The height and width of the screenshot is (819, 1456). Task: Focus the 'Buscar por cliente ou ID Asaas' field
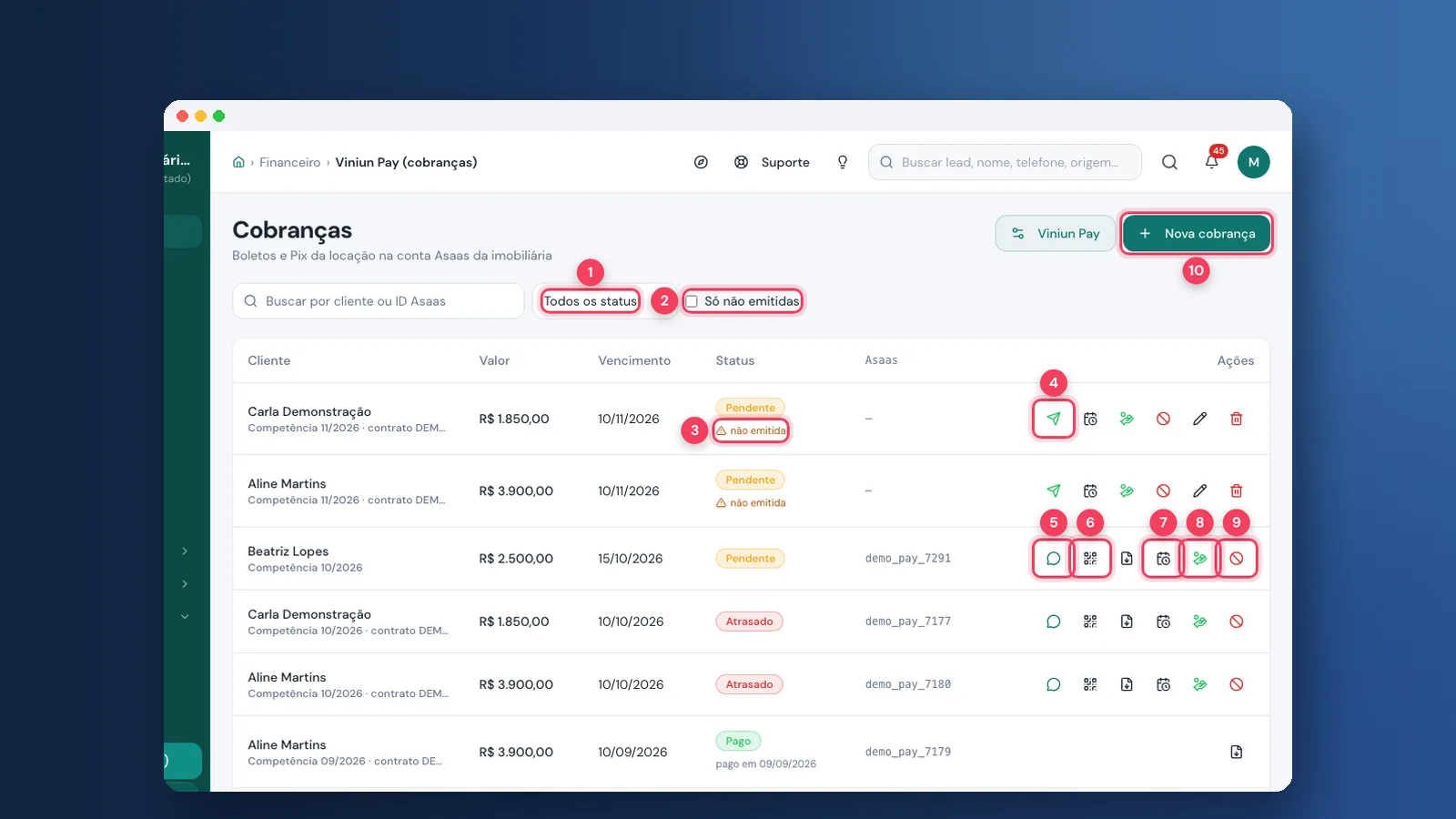click(379, 301)
